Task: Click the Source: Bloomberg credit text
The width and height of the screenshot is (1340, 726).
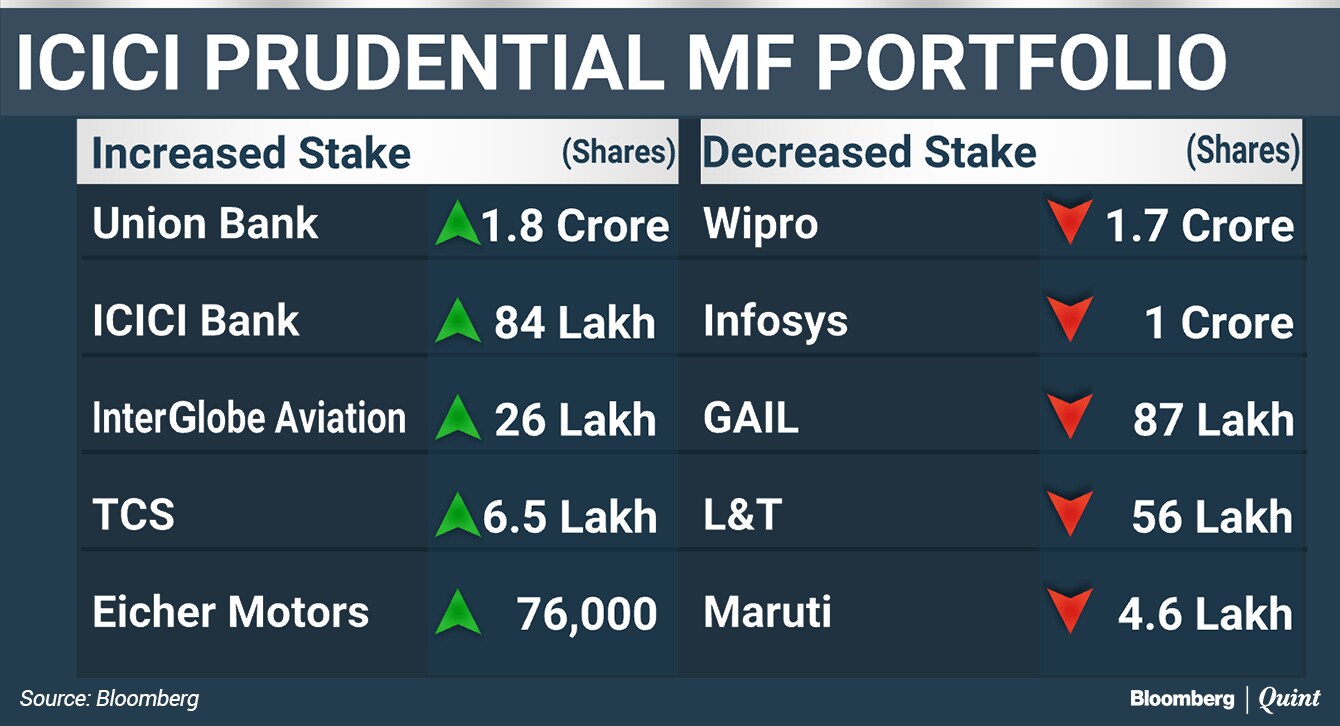Action: click(109, 699)
